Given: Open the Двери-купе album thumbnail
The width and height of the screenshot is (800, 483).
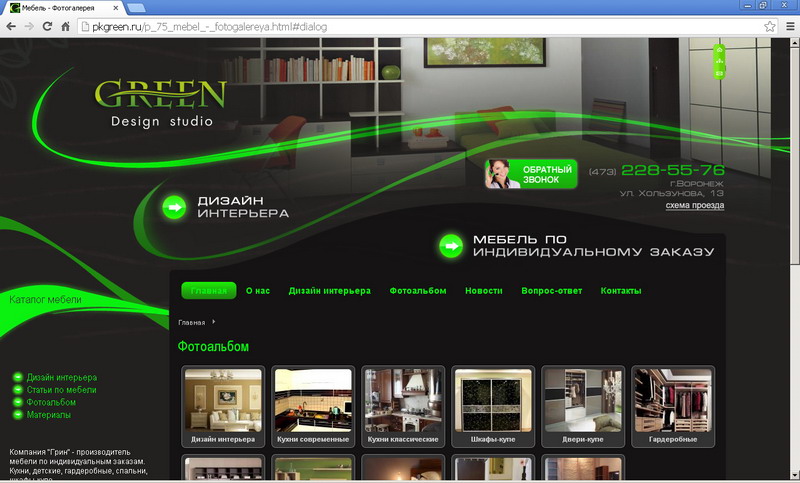Looking at the screenshot, I should pyautogui.click(x=583, y=406).
